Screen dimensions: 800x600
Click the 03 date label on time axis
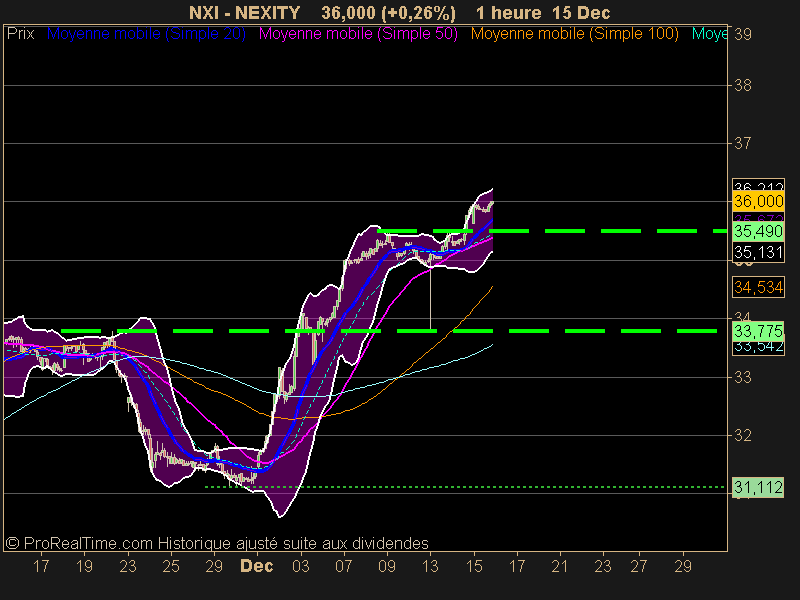[301, 566]
